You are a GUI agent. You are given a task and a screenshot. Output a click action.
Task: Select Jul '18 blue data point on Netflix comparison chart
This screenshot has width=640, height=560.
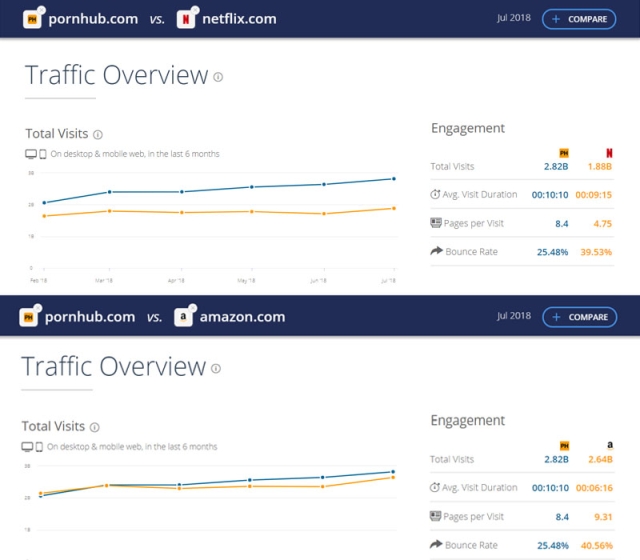pyautogui.click(x=394, y=179)
